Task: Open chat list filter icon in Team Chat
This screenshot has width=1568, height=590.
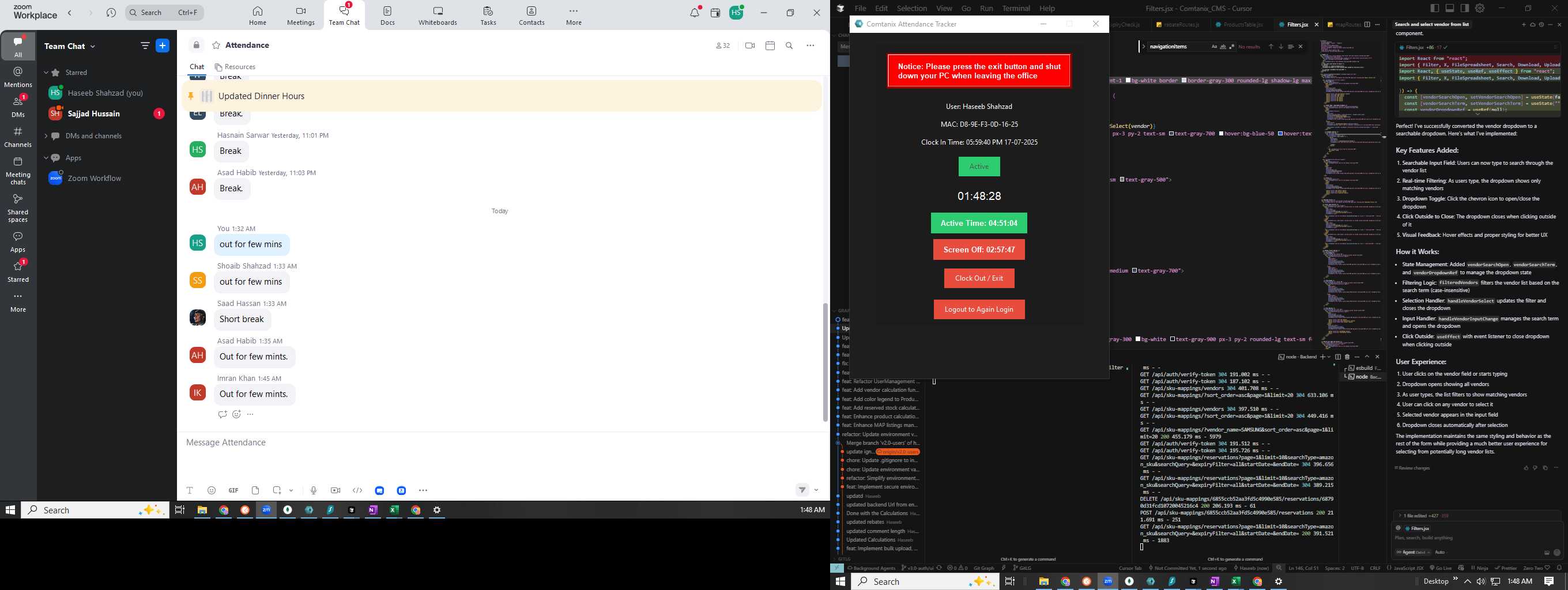Action: click(x=145, y=46)
